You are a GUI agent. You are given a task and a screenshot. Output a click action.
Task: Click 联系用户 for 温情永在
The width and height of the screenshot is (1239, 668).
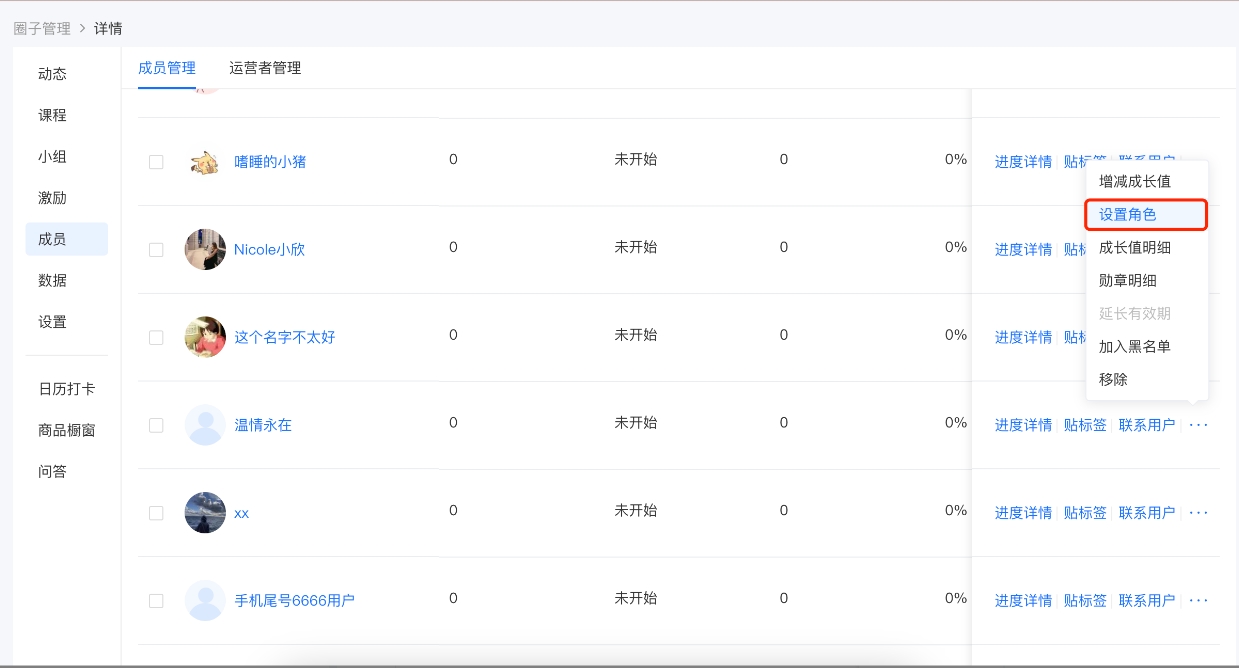click(x=1147, y=425)
